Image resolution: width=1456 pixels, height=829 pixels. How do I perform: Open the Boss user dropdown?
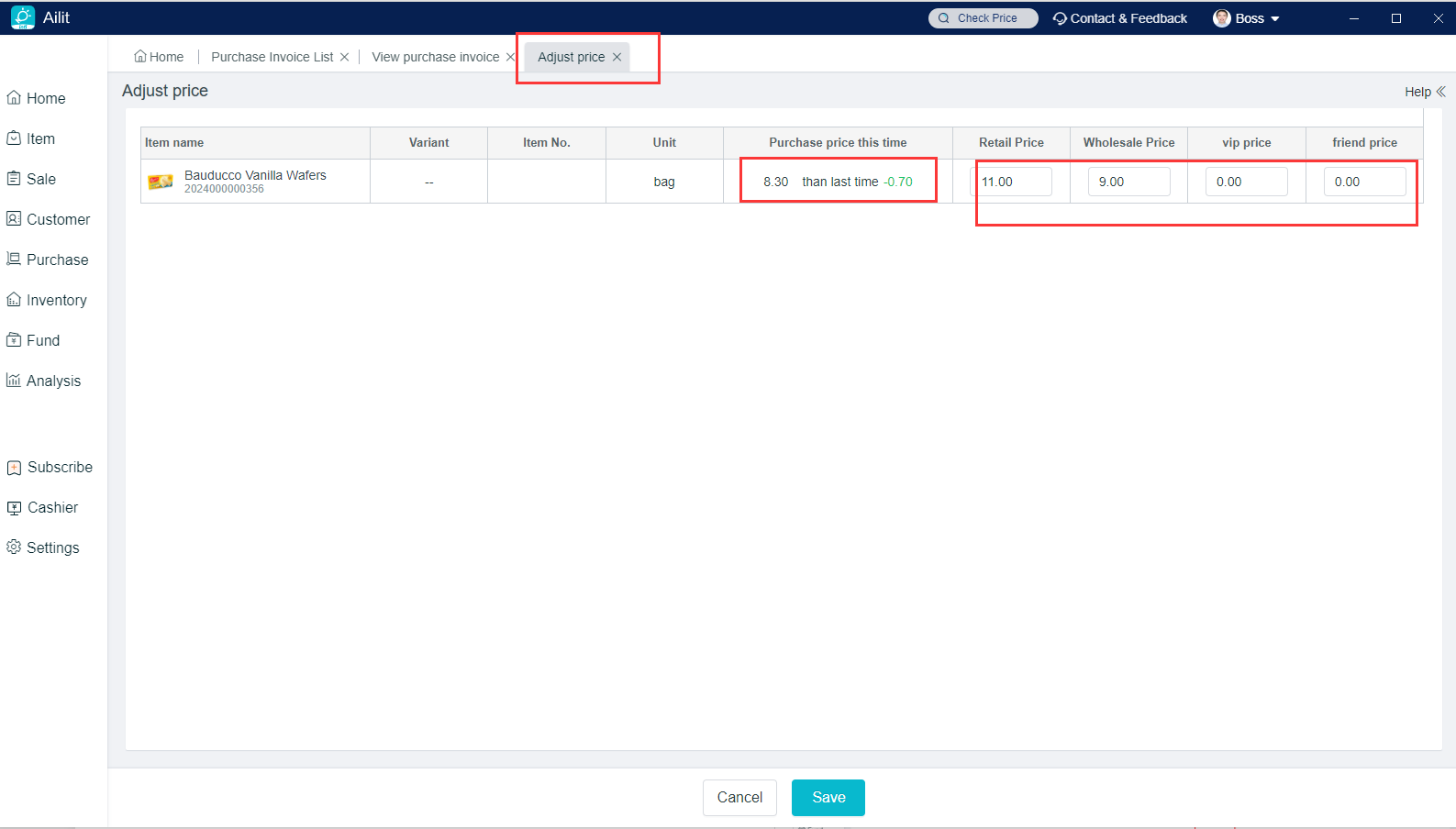coord(1247,18)
